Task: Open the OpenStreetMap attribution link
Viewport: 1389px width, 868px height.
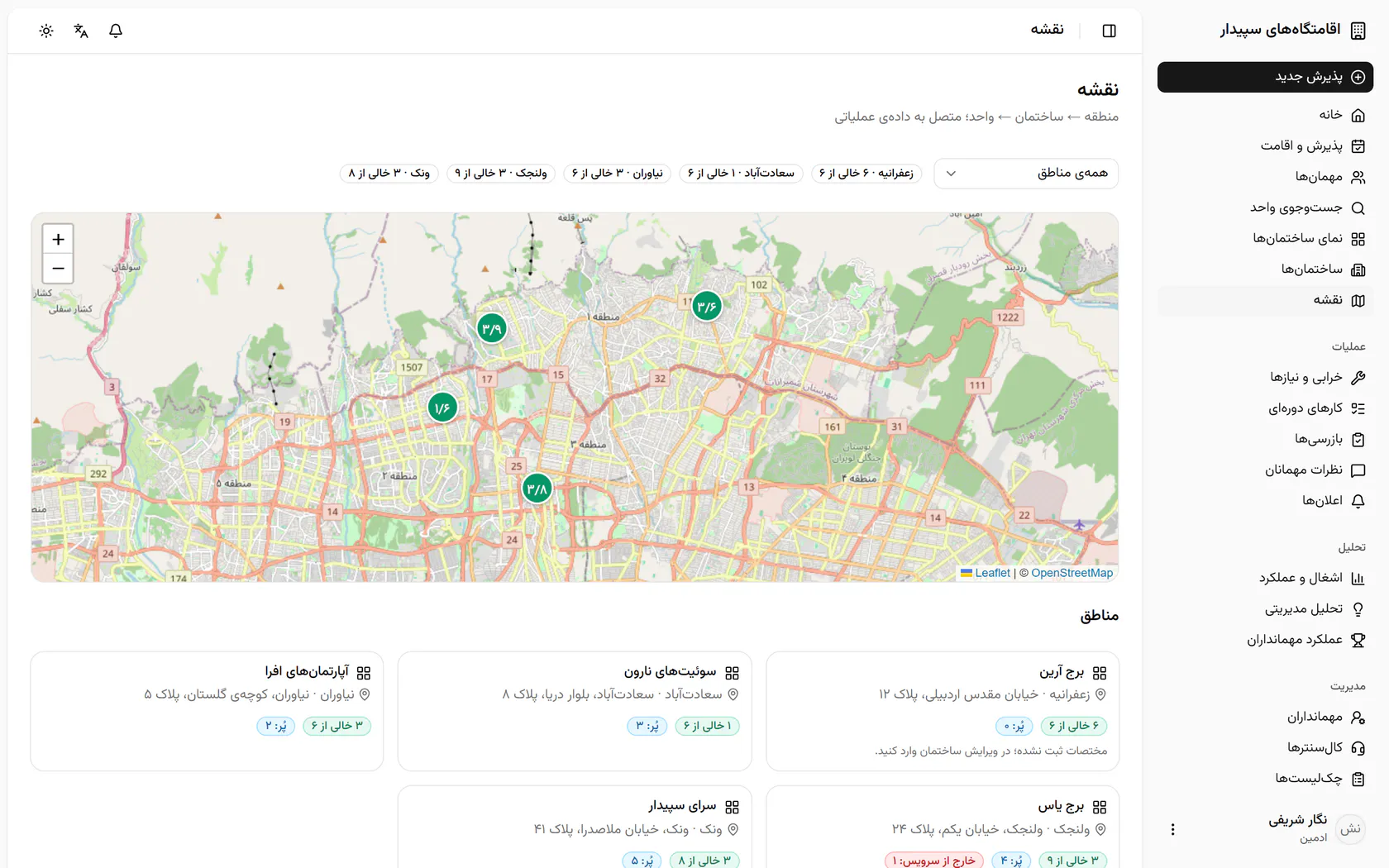Action: click(x=1072, y=573)
